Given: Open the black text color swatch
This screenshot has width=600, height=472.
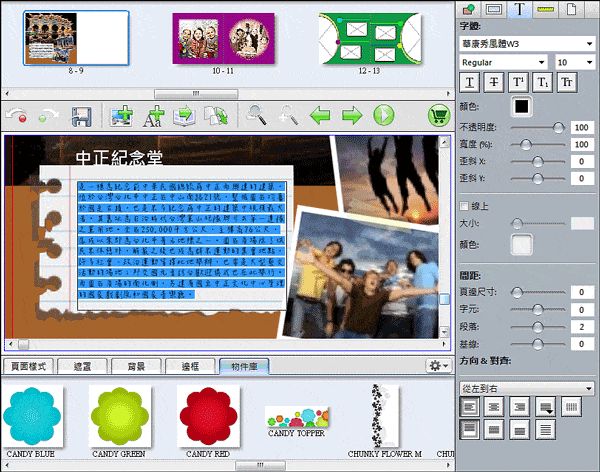Looking at the screenshot, I should tap(521, 106).
